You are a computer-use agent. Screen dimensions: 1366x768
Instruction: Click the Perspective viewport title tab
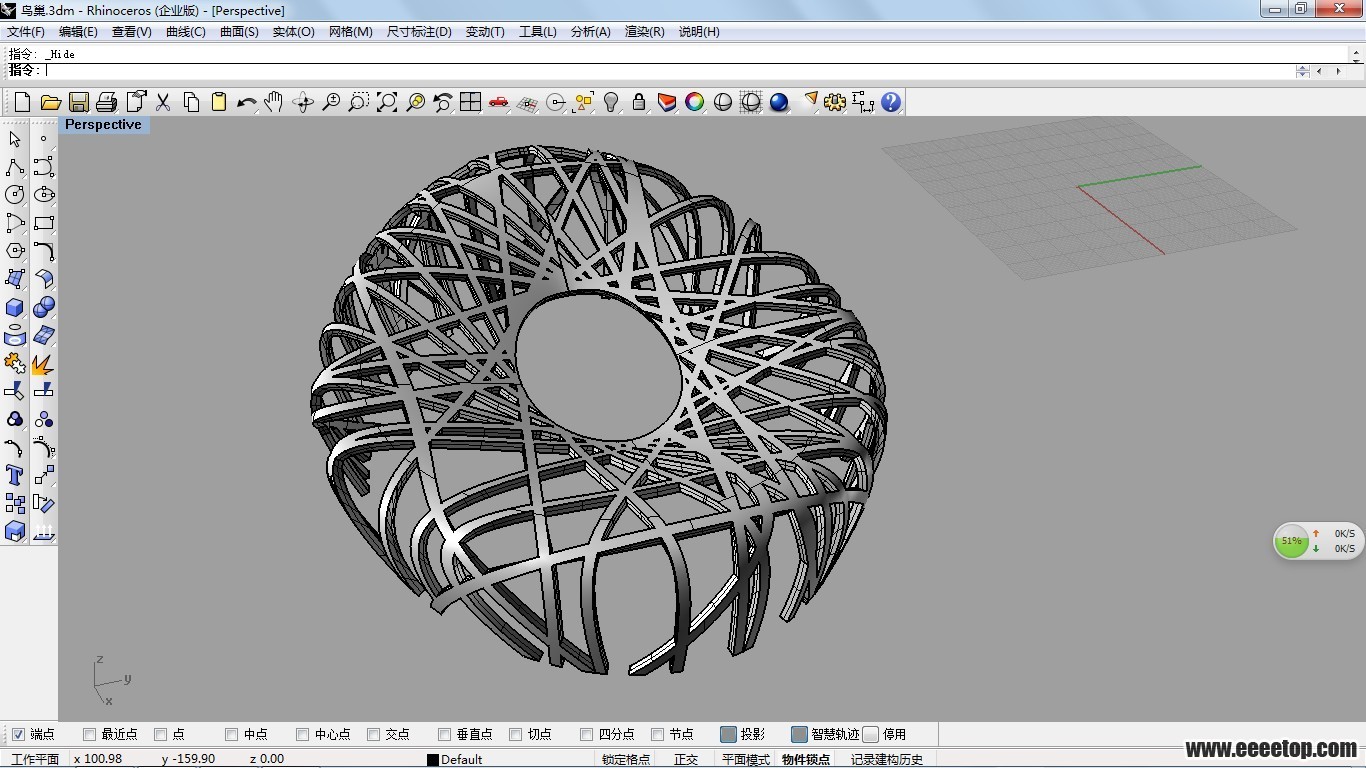(x=103, y=125)
